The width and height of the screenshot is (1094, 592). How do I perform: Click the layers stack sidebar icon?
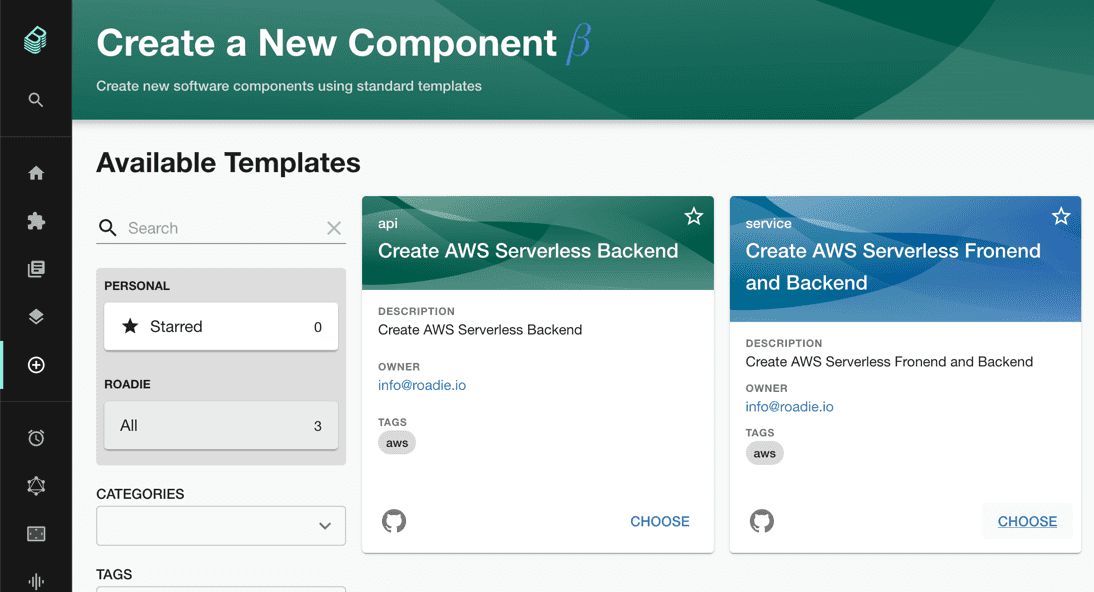tap(36, 317)
